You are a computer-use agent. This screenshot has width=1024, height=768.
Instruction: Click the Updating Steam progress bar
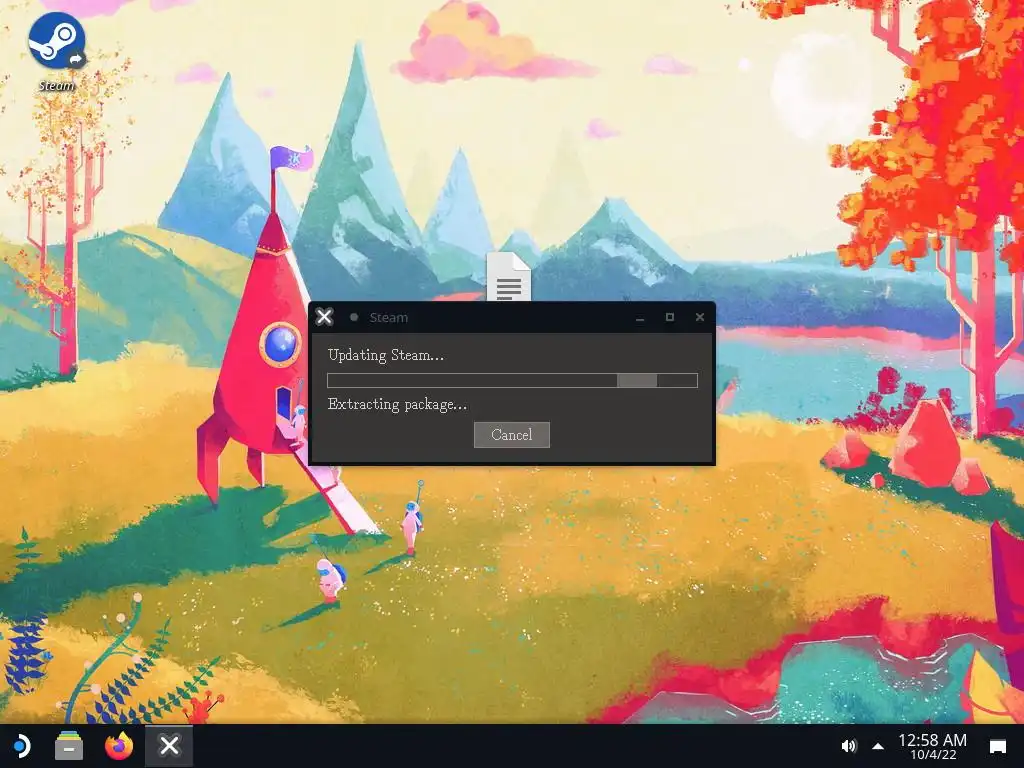tap(512, 380)
